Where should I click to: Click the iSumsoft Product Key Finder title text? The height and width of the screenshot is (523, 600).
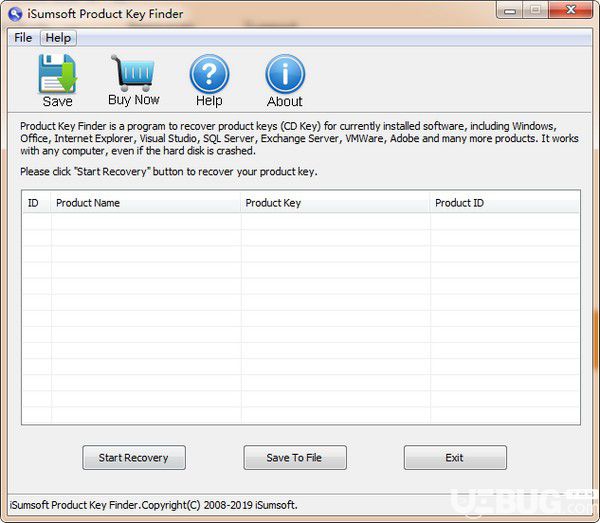pyautogui.click(x=105, y=14)
